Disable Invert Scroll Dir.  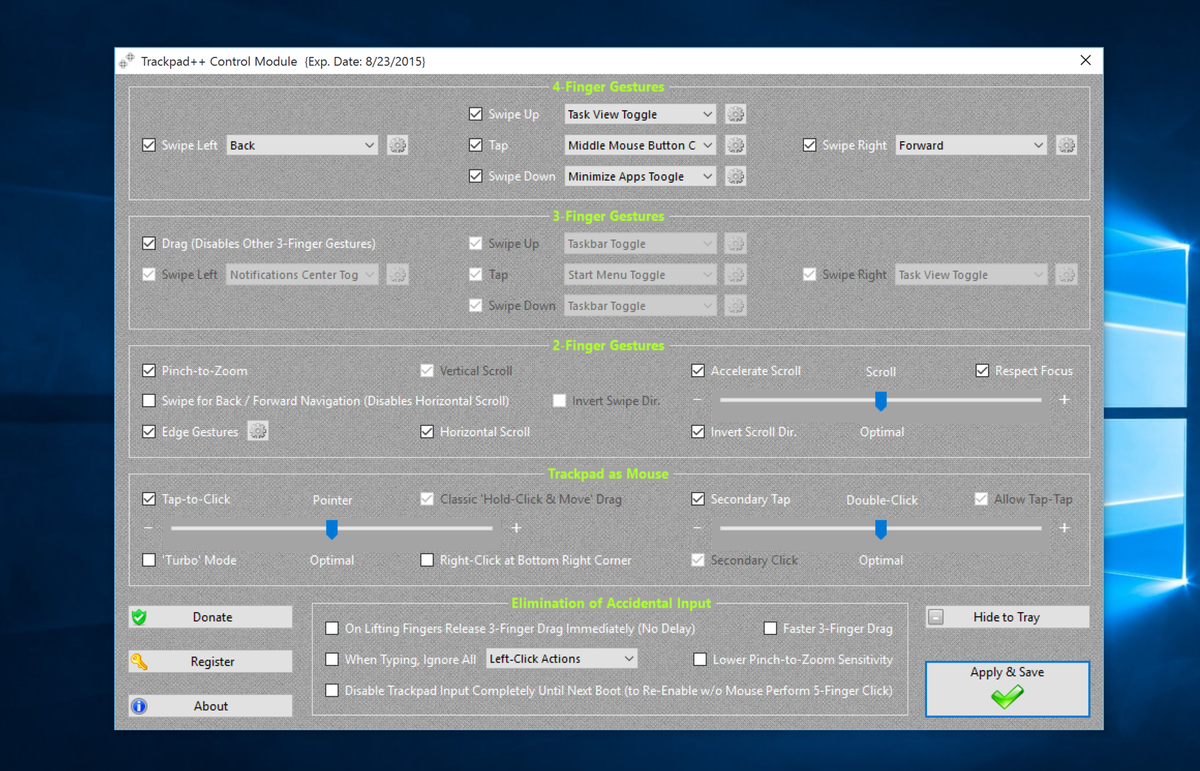[697, 431]
